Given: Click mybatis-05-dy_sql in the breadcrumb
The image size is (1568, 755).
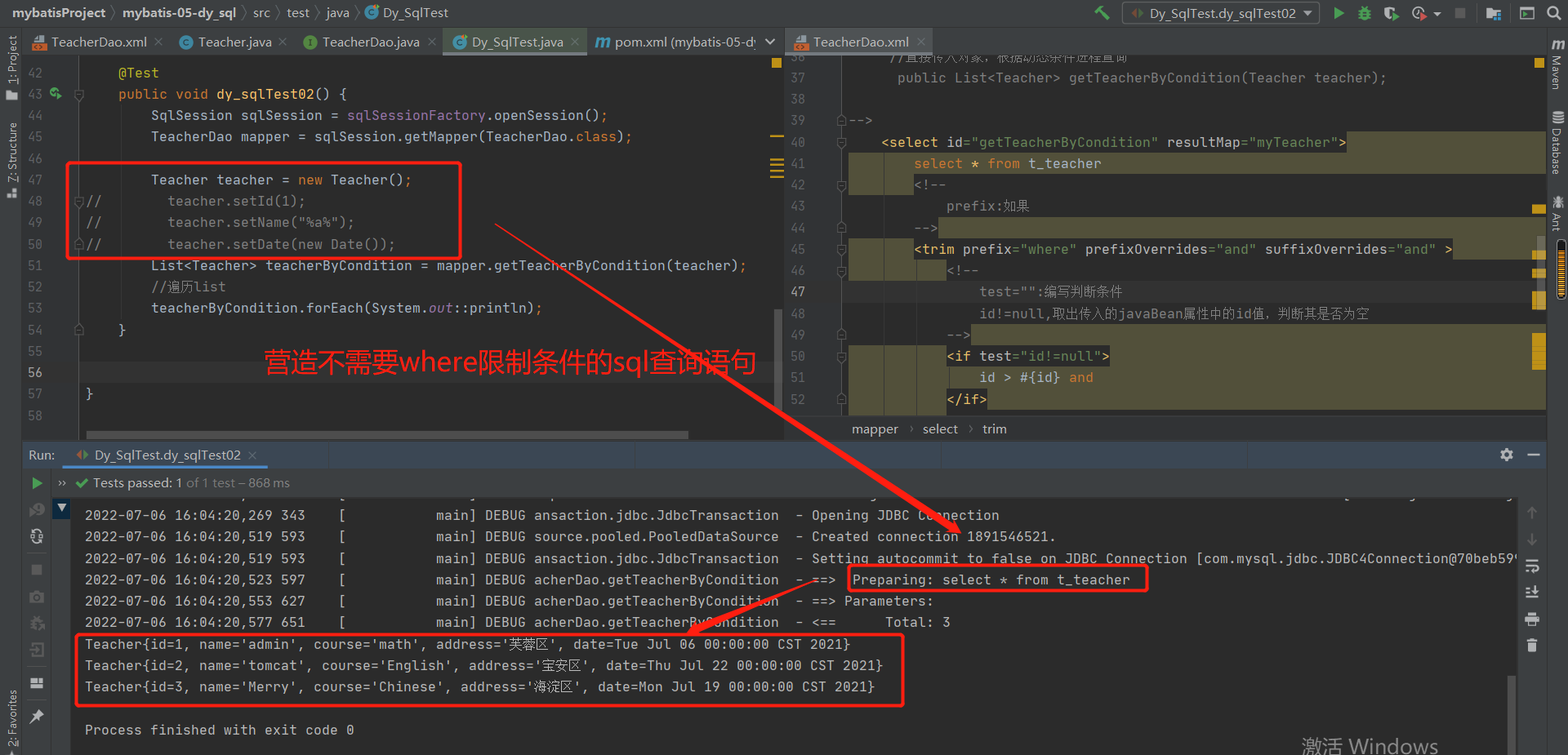Looking at the screenshot, I should pos(179,12).
